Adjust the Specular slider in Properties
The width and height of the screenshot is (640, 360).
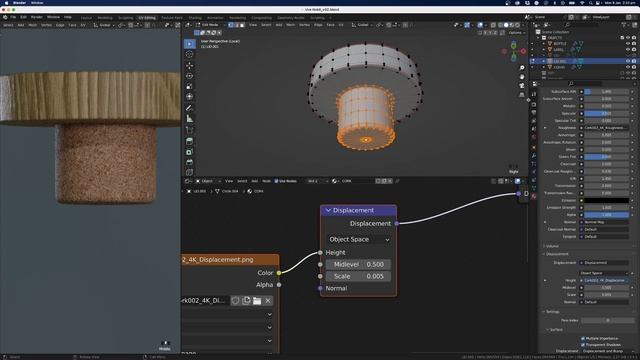pos(607,113)
